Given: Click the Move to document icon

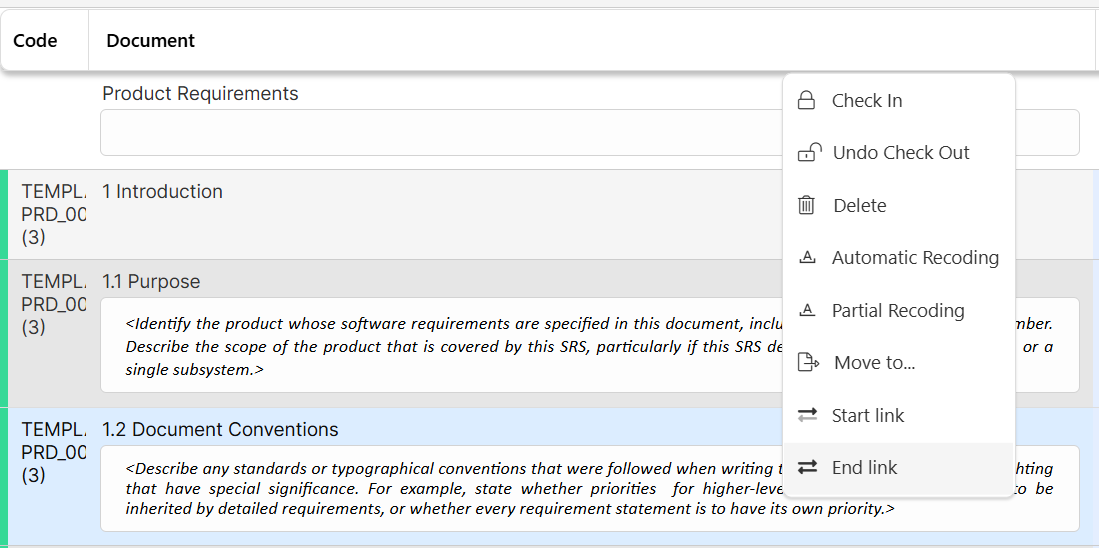Looking at the screenshot, I should pos(808,363).
